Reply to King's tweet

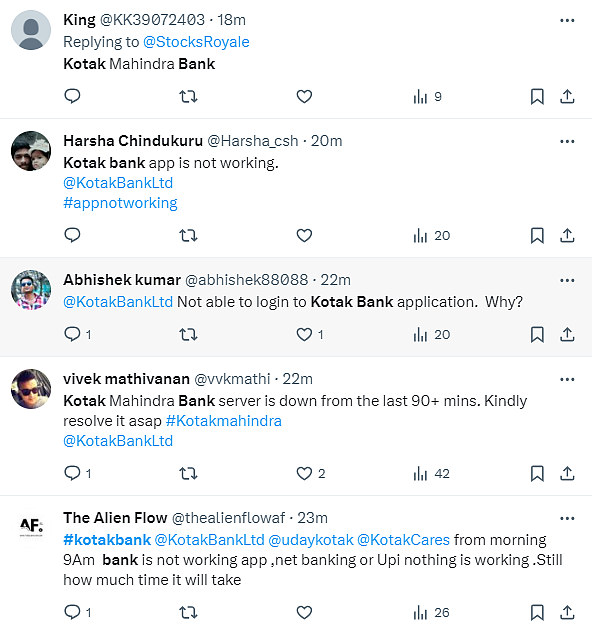[x=72, y=96]
